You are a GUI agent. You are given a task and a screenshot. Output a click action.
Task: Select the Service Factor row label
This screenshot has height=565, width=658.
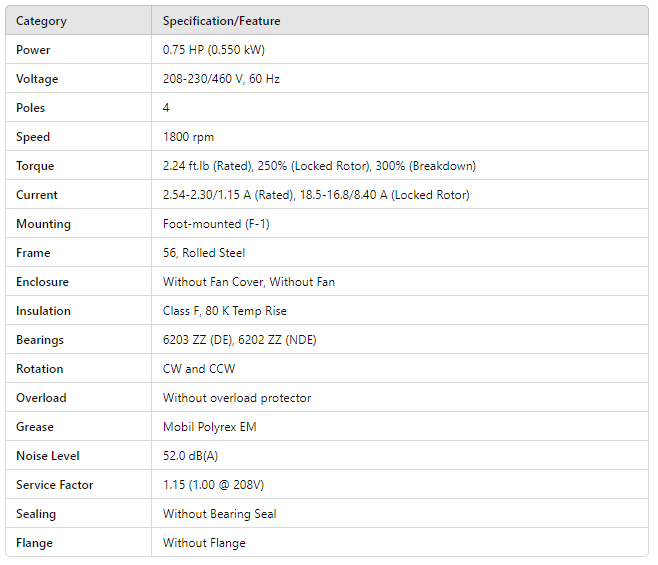[54, 485]
